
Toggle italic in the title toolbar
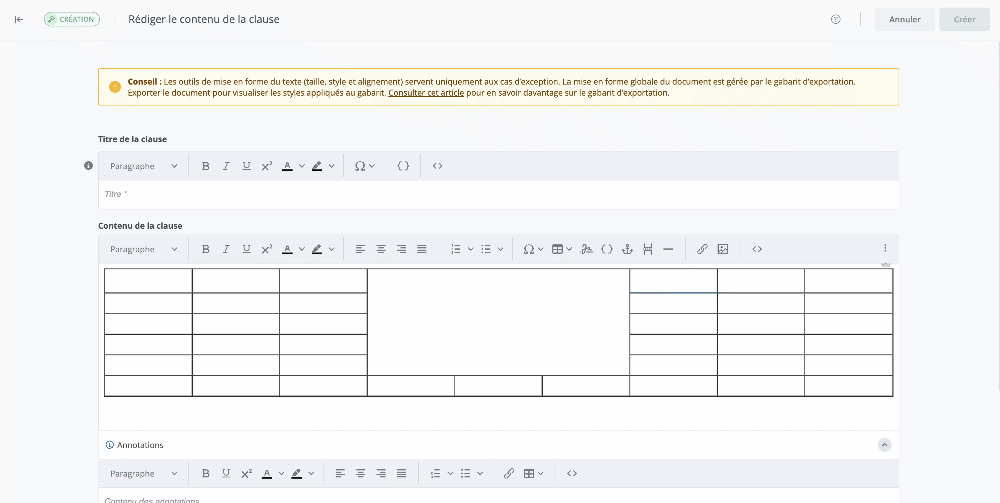[226, 166]
